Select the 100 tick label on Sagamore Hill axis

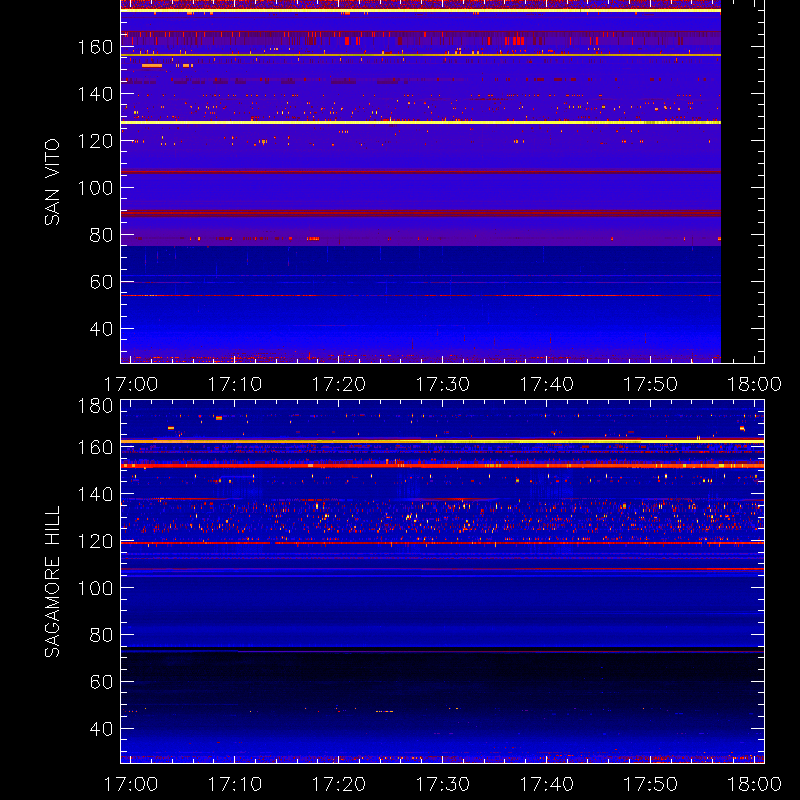click(x=95, y=588)
